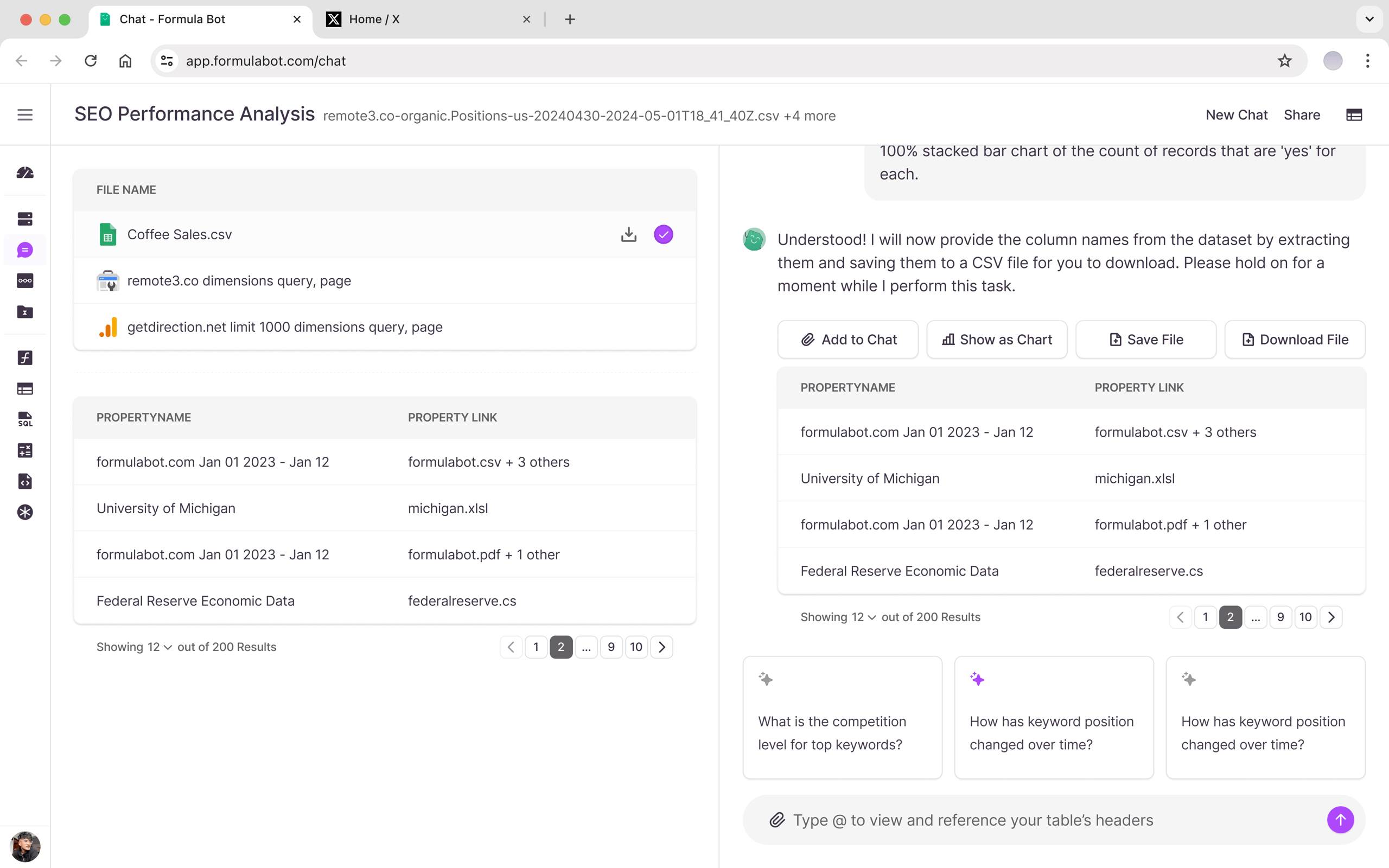
Task: Download the Coffee Sales.csv file
Action: point(628,234)
